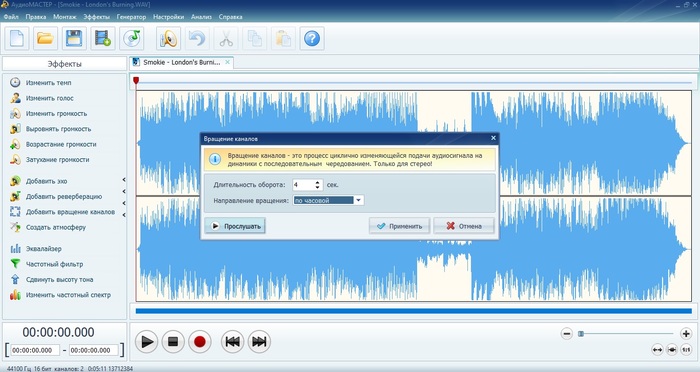
Task: Click the selection start time field
Action: tap(35, 351)
